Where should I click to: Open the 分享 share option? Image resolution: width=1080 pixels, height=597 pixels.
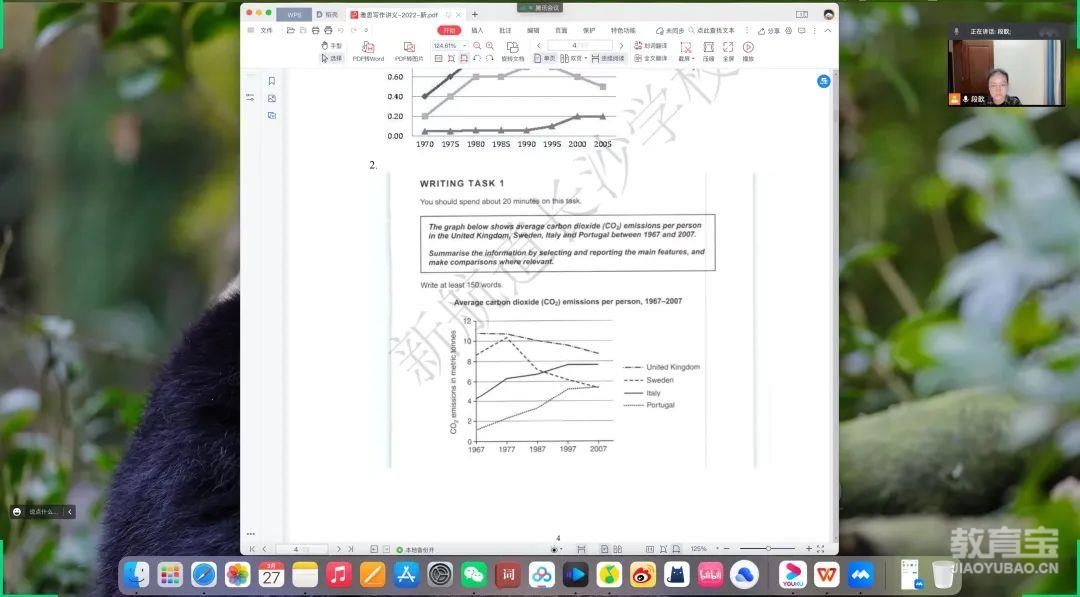coord(769,31)
